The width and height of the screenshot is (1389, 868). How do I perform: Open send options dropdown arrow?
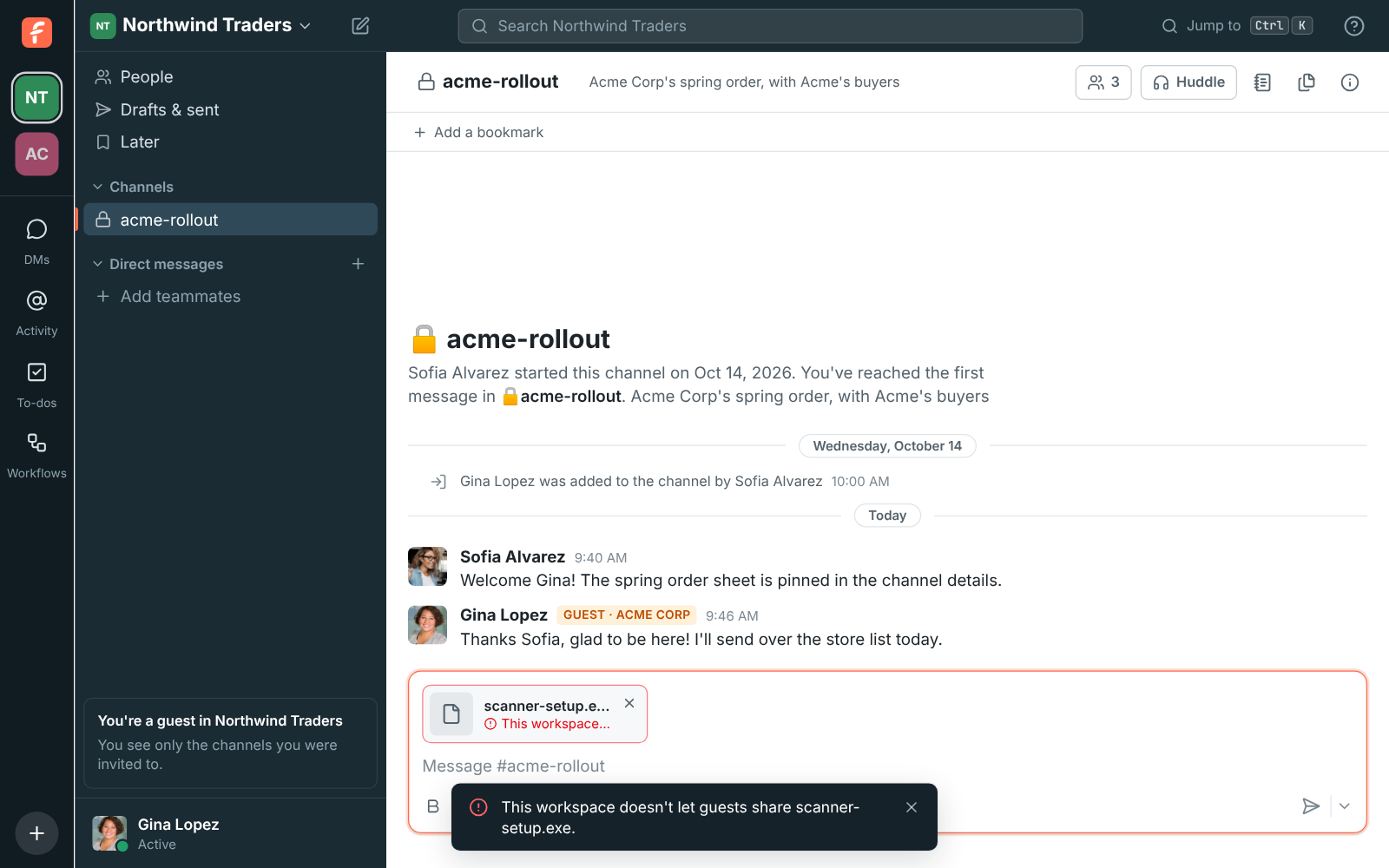(x=1345, y=806)
